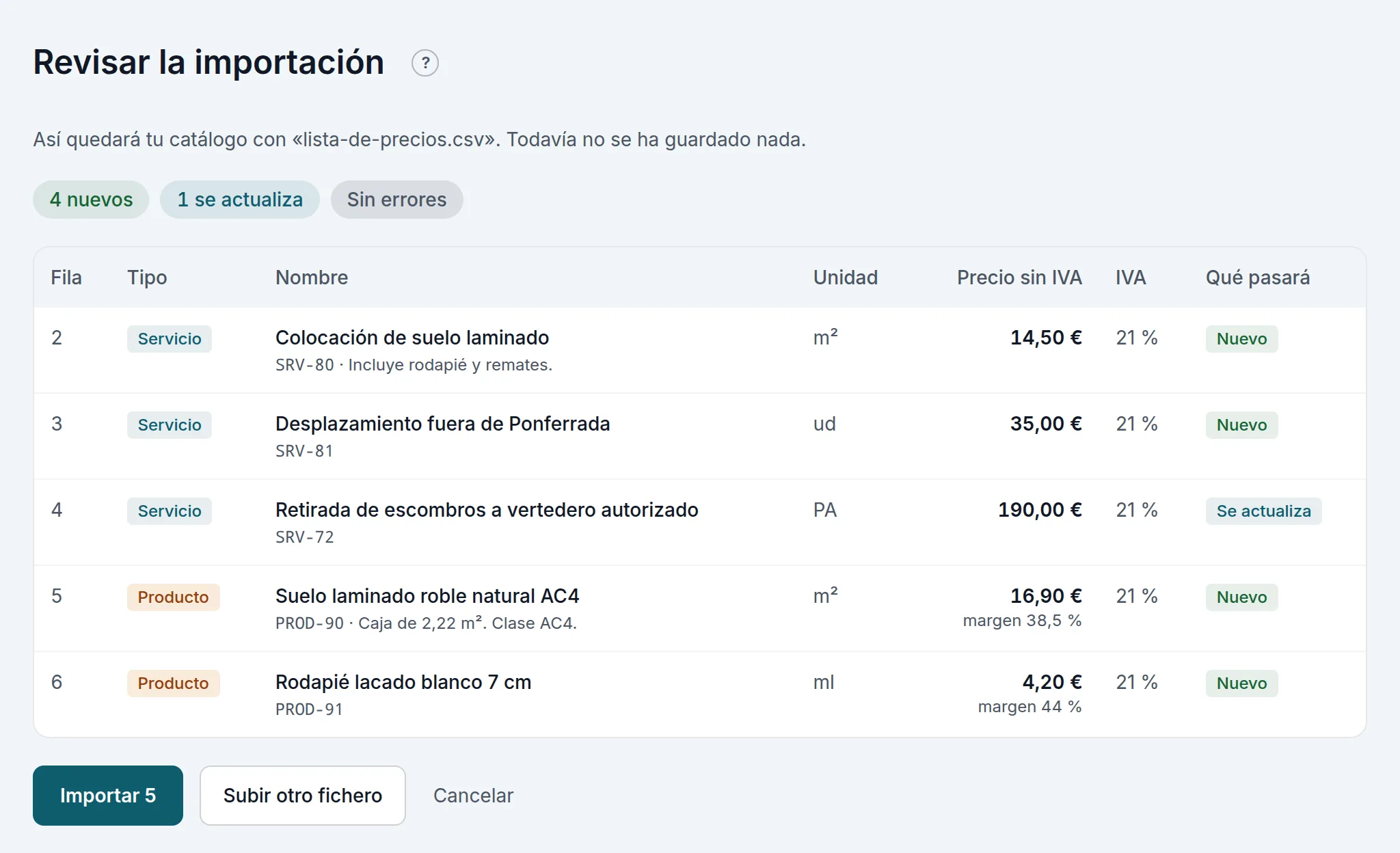
Task: Select 'Desplazamiento fuera de Ponferrada' name
Action: click(x=443, y=424)
